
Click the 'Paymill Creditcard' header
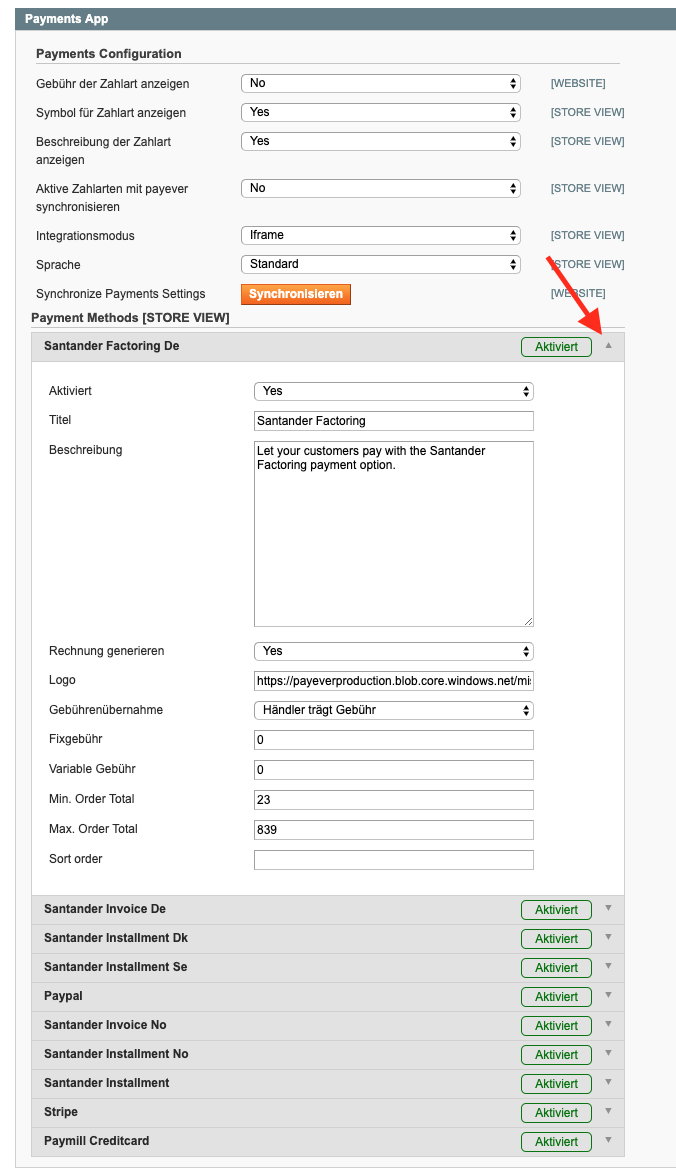328,1142
